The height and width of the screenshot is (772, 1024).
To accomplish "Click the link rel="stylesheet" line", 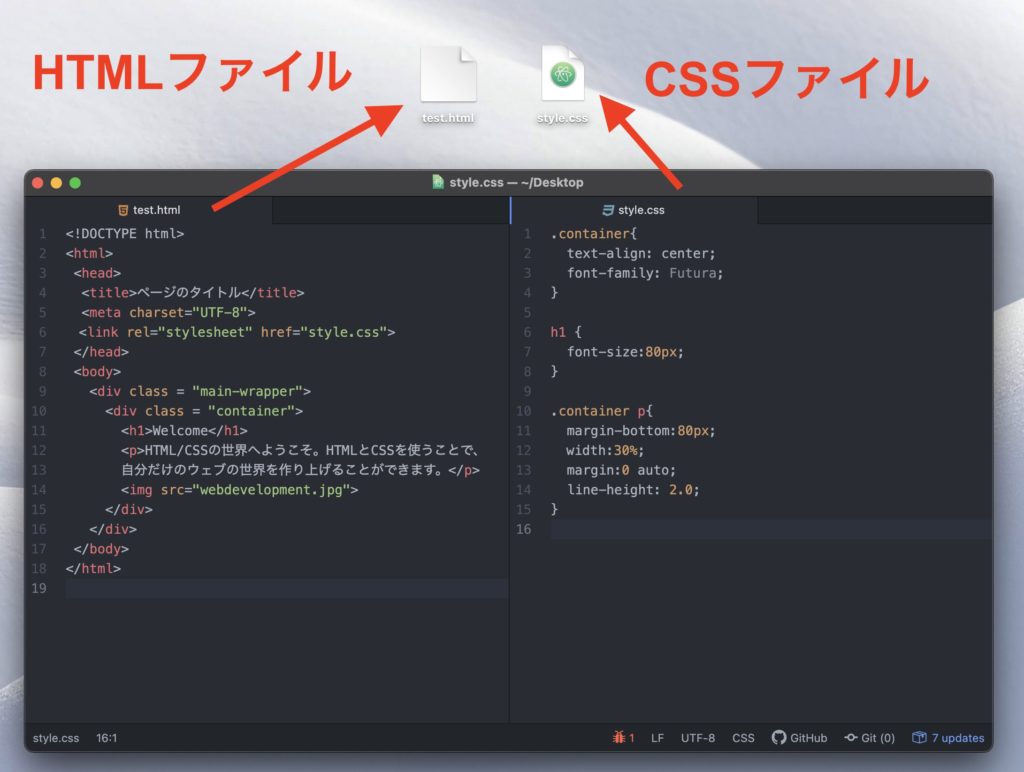I will (237, 332).
